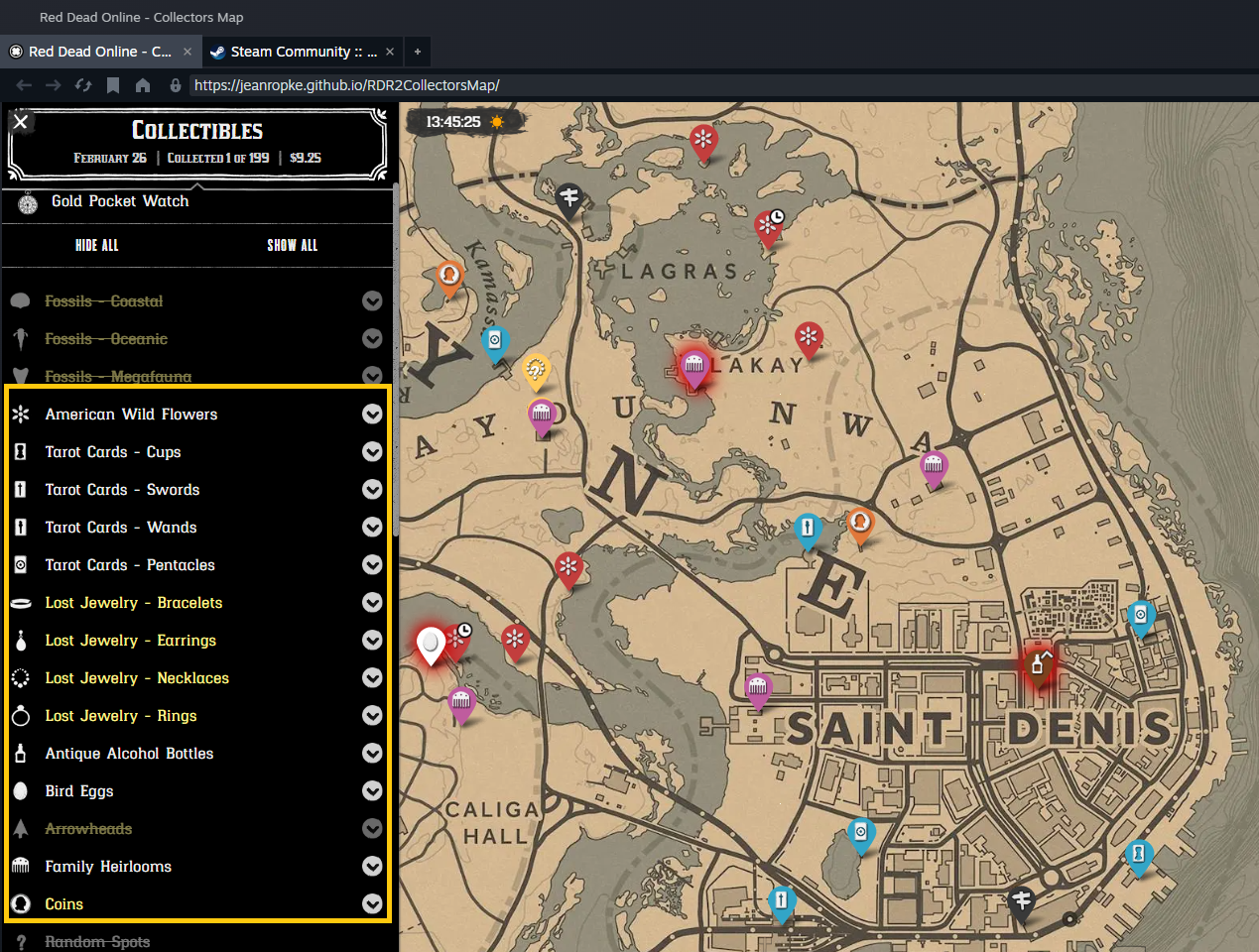Toggle Tarot Cards - Swords category visibility
Image resolution: width=1259 pixels, height=952 pixels.
click(122, 490)
